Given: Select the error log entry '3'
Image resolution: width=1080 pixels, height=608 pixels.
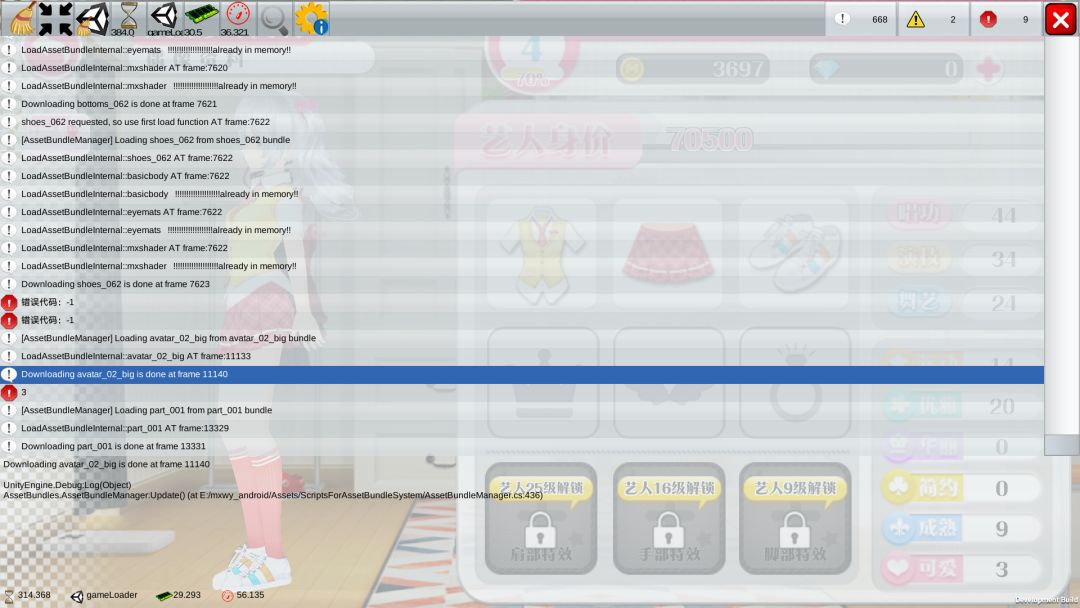Looking at the screenshot, I should [x=522, y=392].
